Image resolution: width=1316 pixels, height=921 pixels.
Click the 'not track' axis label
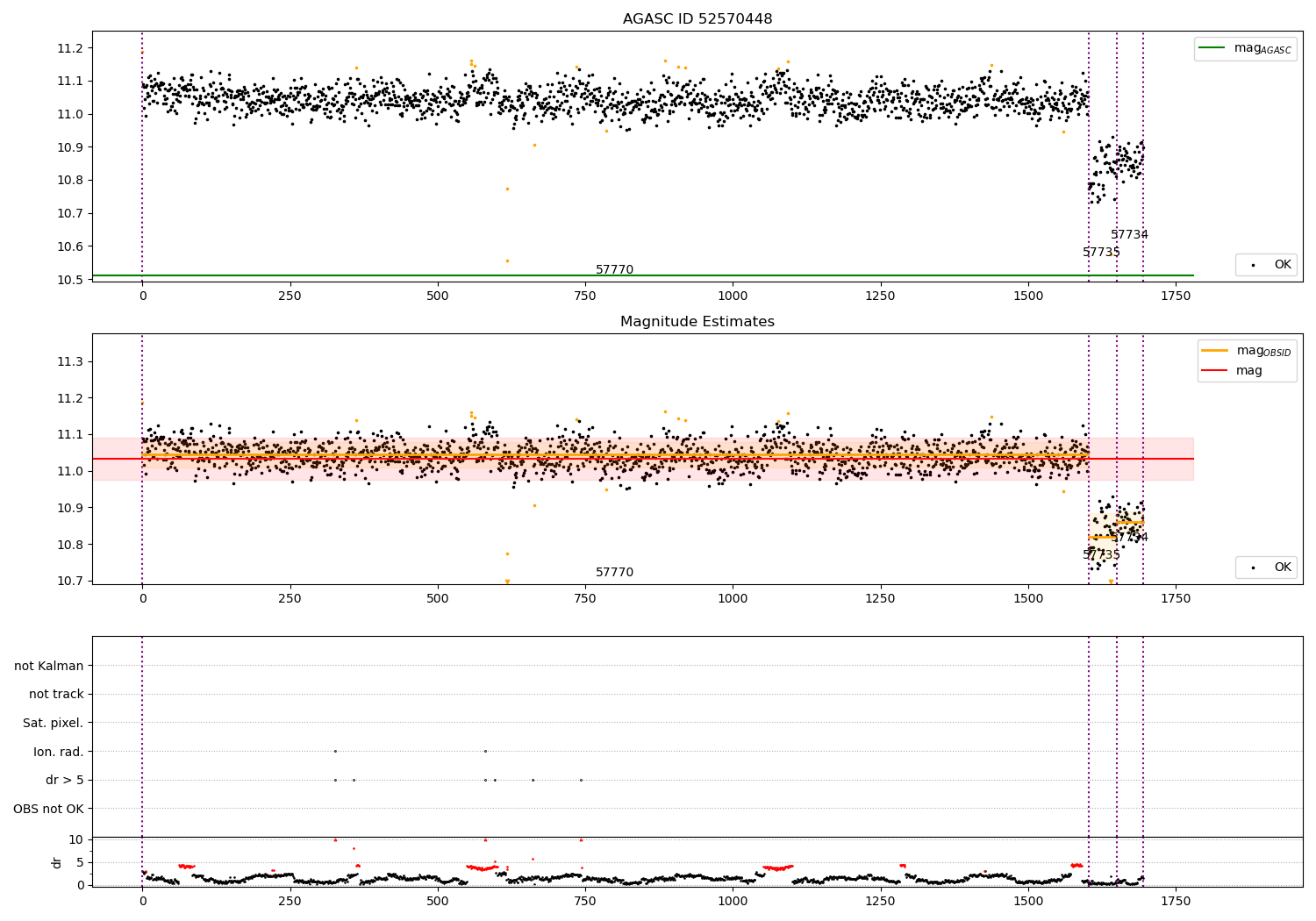click(56, 694)
